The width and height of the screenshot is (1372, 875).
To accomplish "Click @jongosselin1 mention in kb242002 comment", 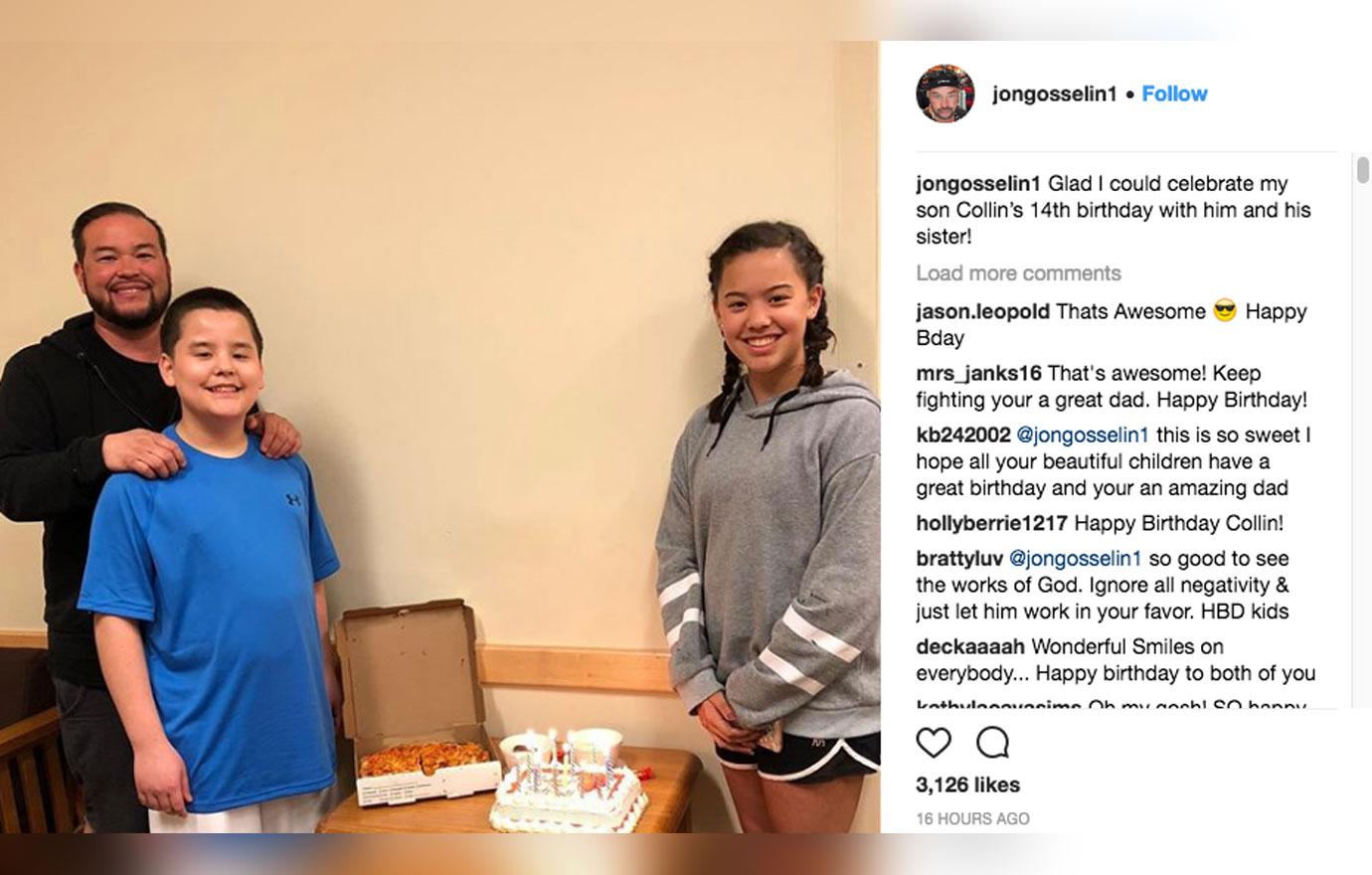I will point(1083,435).
